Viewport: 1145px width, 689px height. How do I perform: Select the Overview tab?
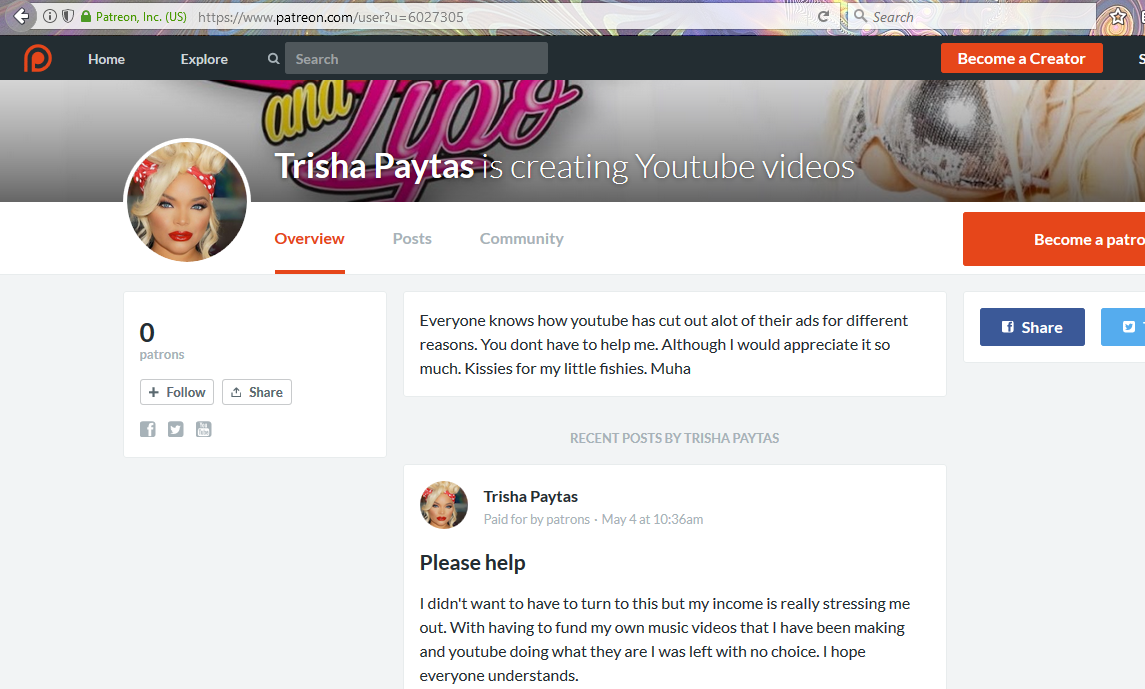309,238
